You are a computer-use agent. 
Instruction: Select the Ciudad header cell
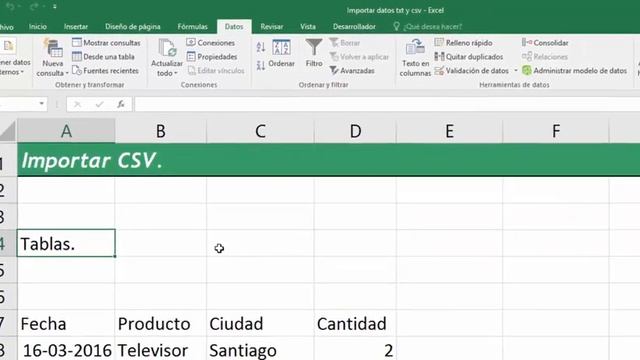coord(260,323)
